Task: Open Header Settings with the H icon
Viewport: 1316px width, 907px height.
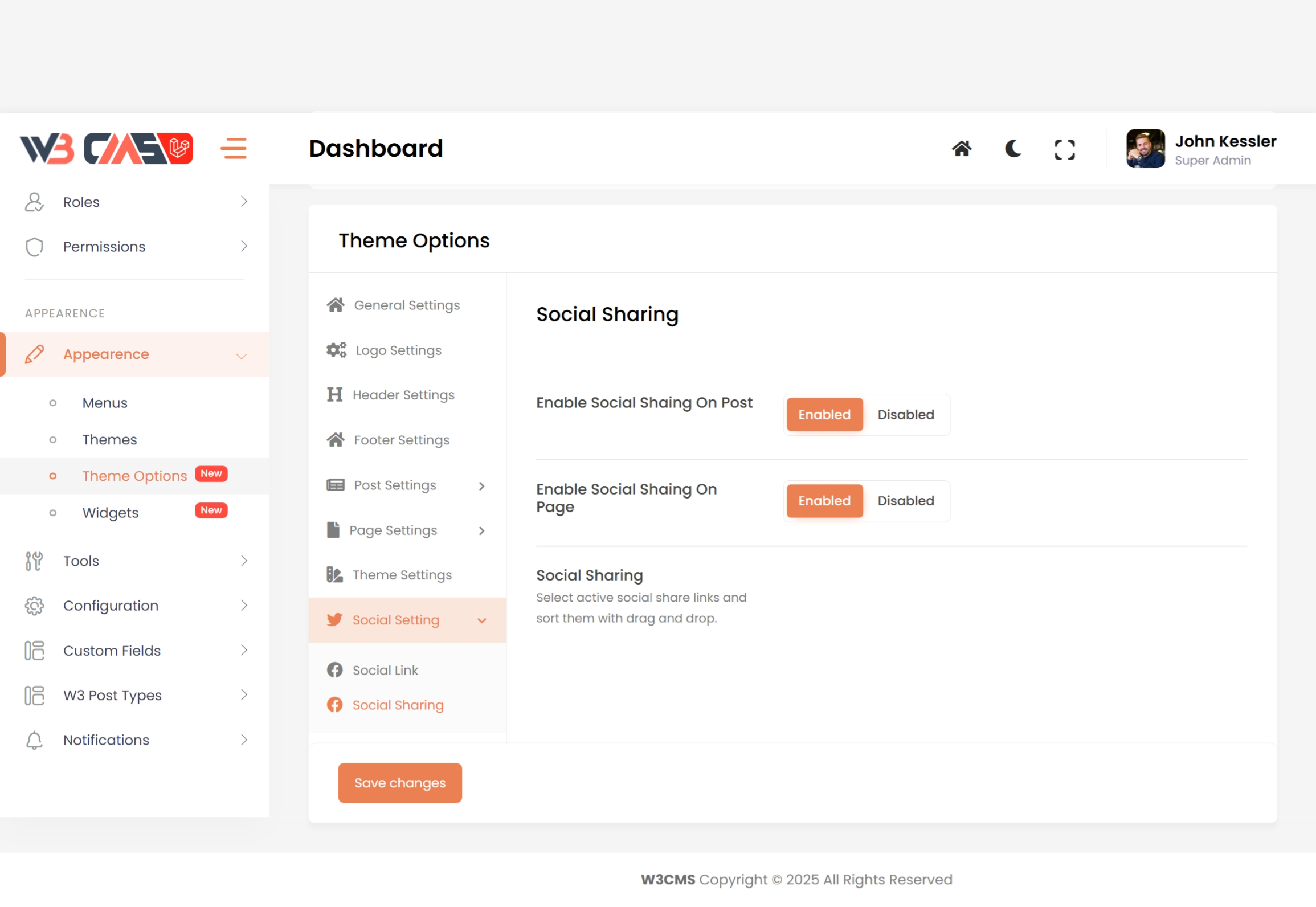Action: [403, 395]
